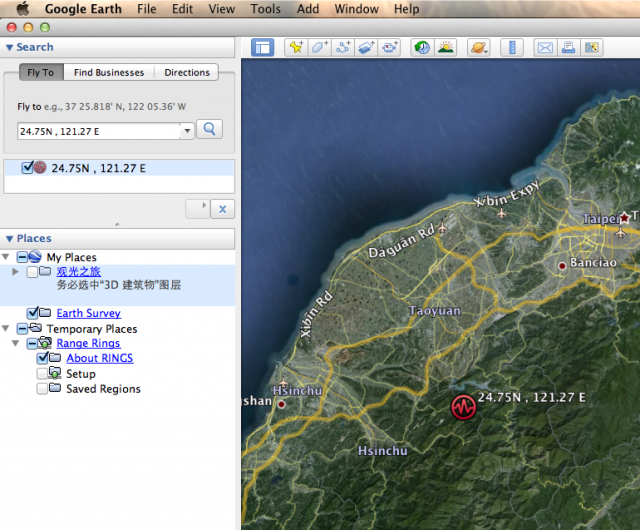640x530 pixels.
Task: Click the airport icon near Xibin Expy
Action: pos(502,213)
